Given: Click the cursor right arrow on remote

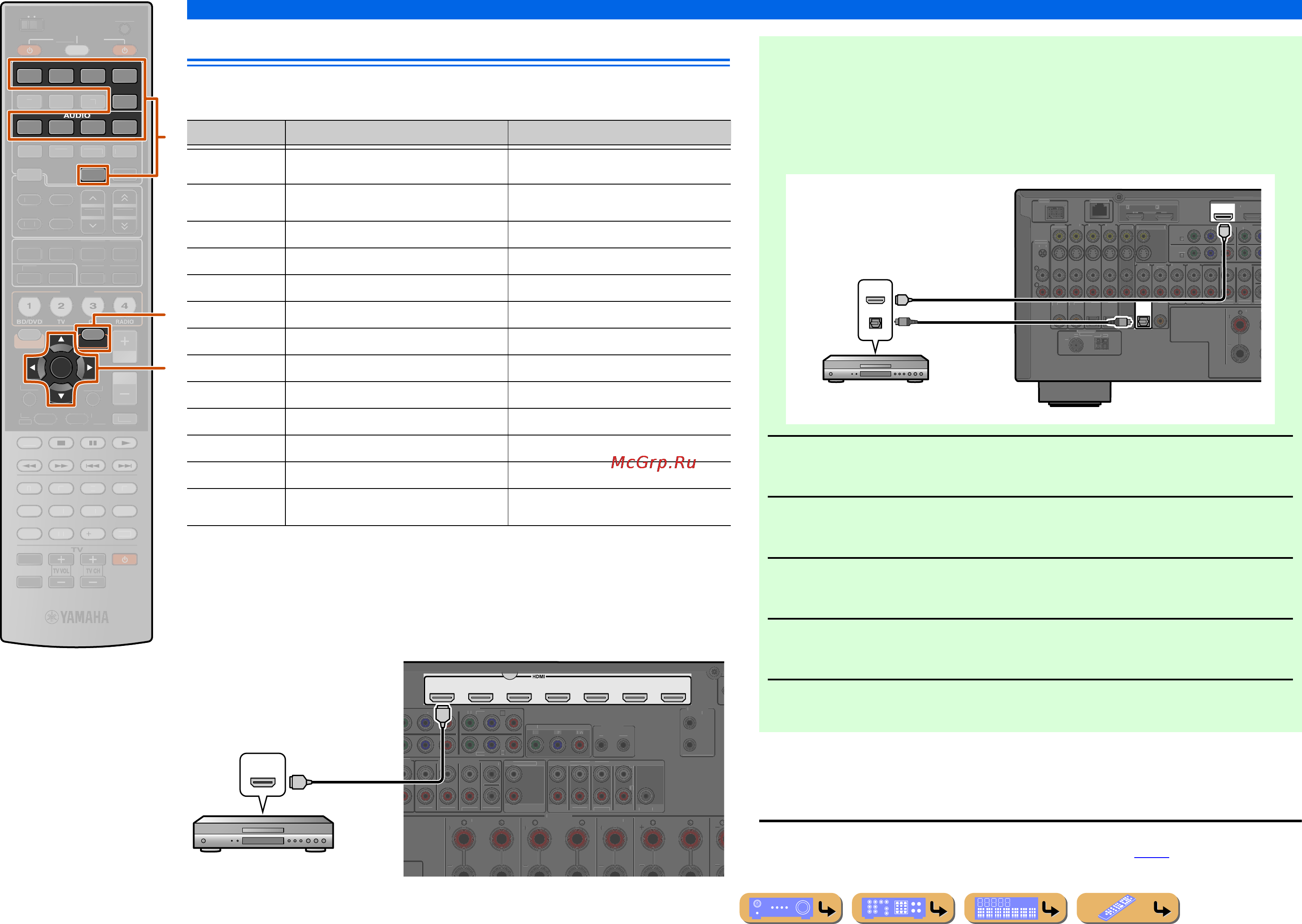Looking at the screenshot, I should (x=89, y=367).
